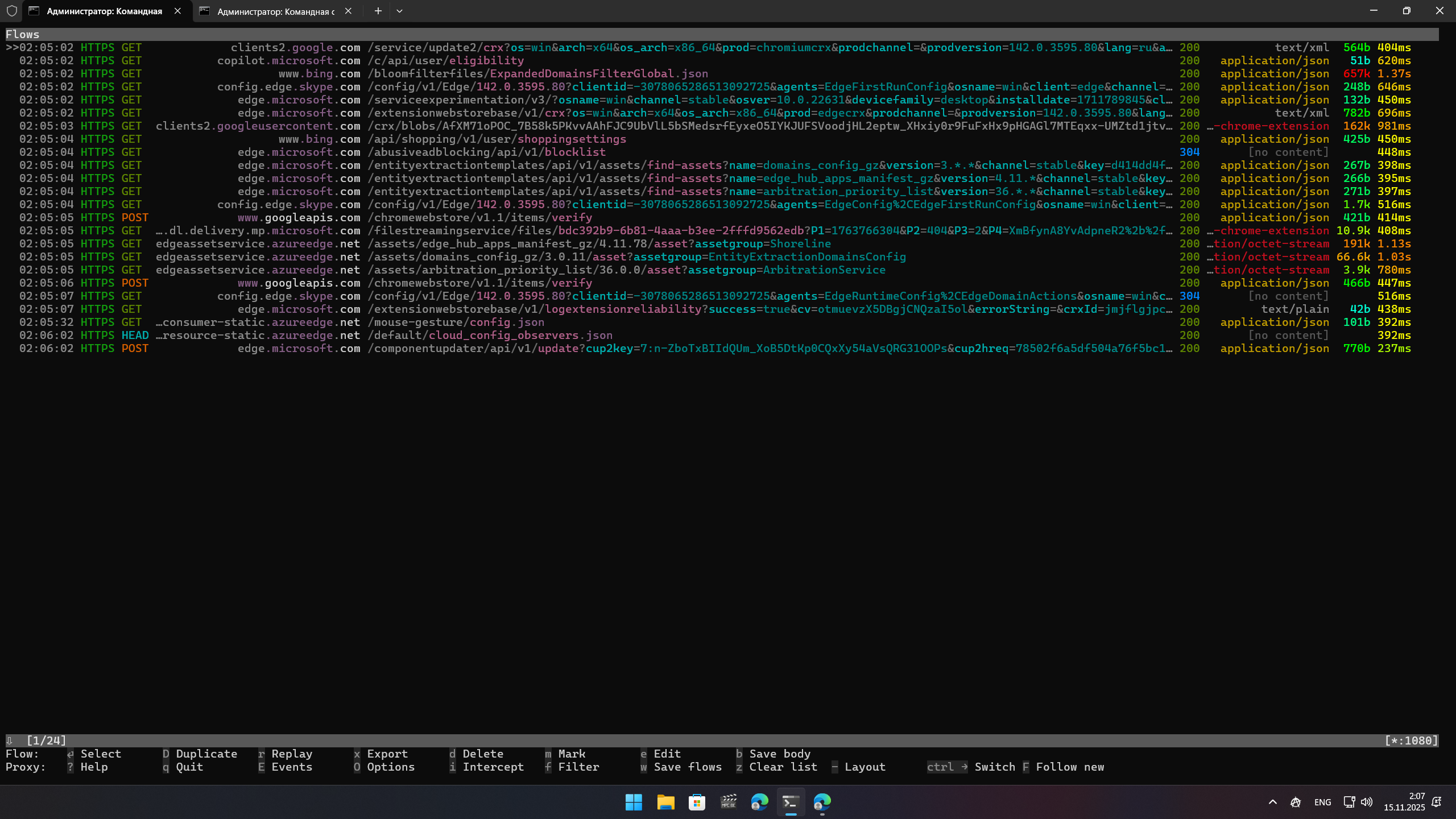
Task: Add a new terminal tab
Action: pos(378,11)
